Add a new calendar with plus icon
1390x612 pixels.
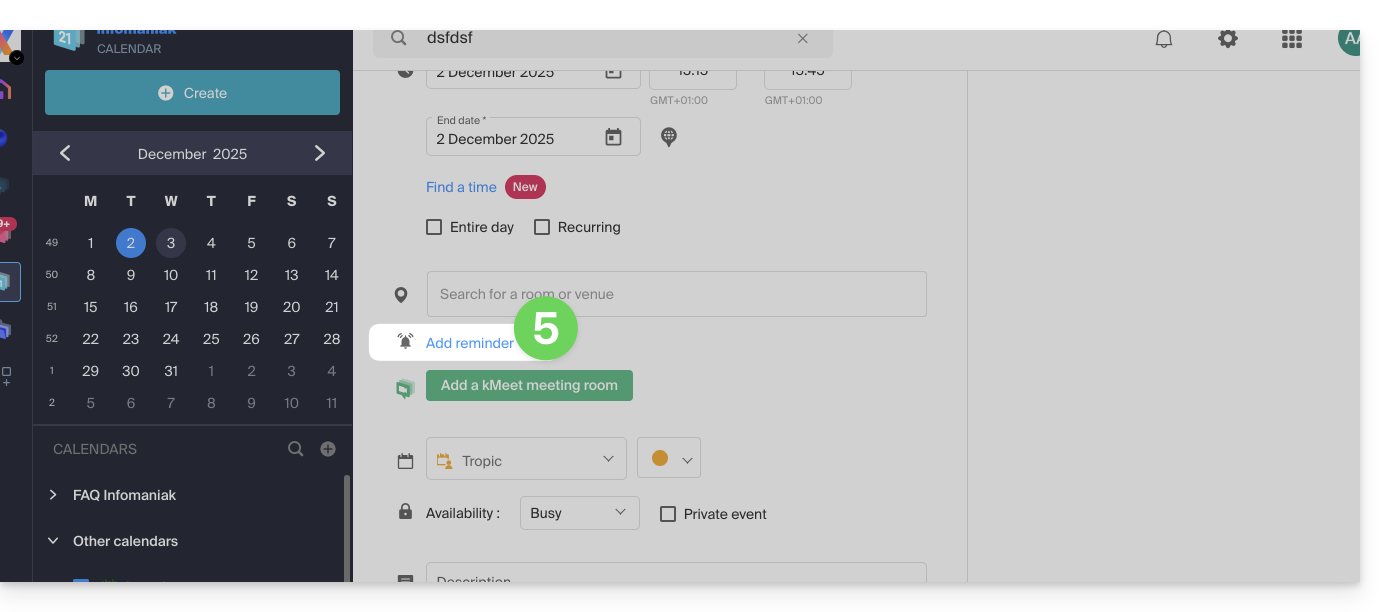coord(328,449)
